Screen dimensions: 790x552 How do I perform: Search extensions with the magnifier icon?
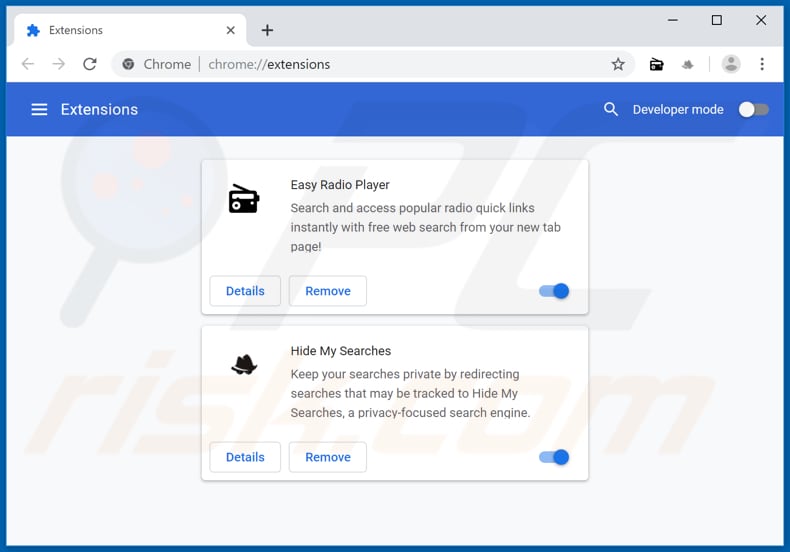click(x=611, y=109)
